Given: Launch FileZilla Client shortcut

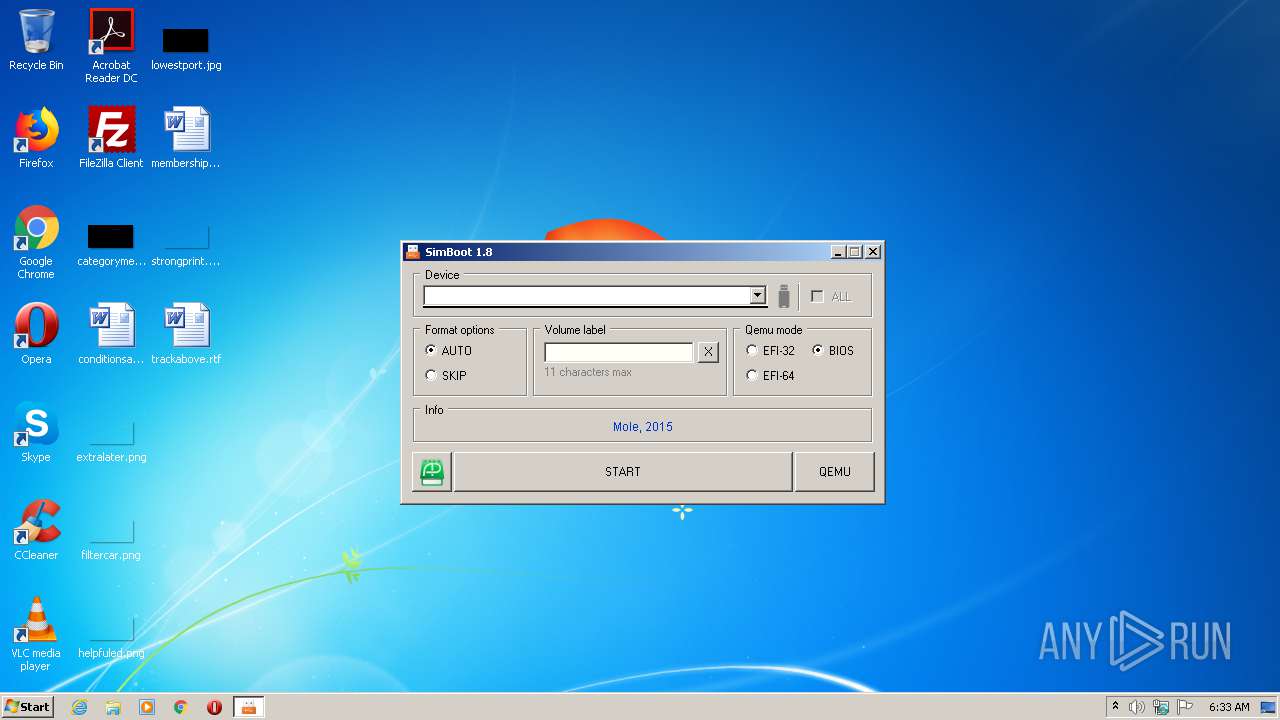Looking at the screenshot, I should [x=111, y=138].
